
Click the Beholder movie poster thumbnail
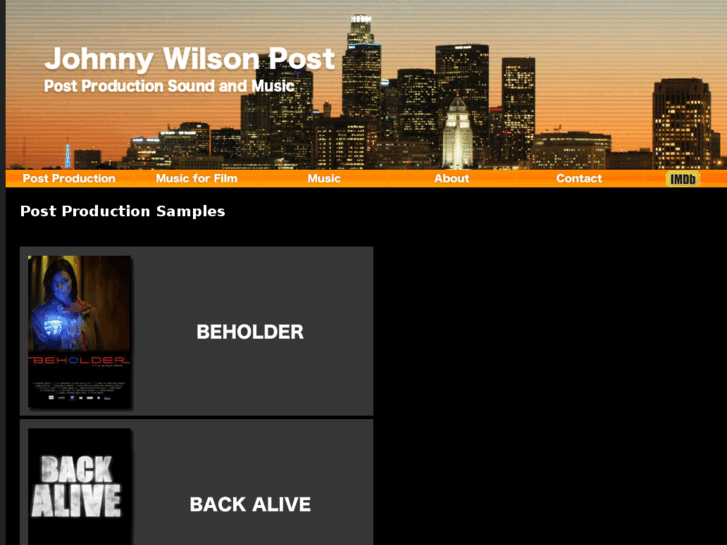[x=79, y=332]
